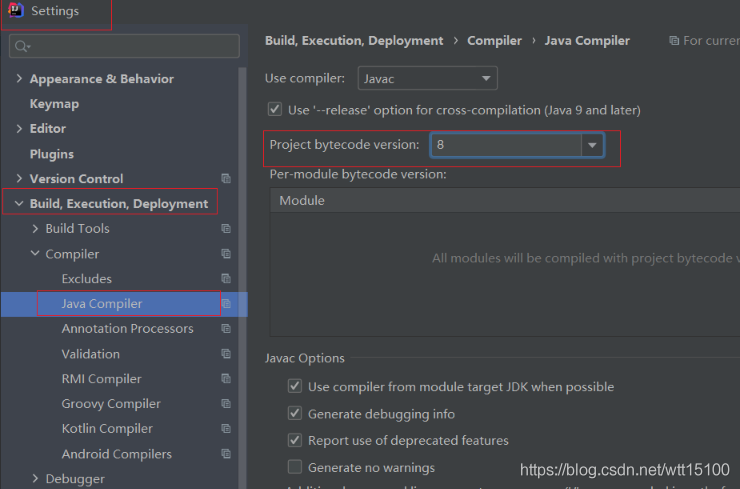Click project-level icon beside Annotation Processors

tap(226, 329)
